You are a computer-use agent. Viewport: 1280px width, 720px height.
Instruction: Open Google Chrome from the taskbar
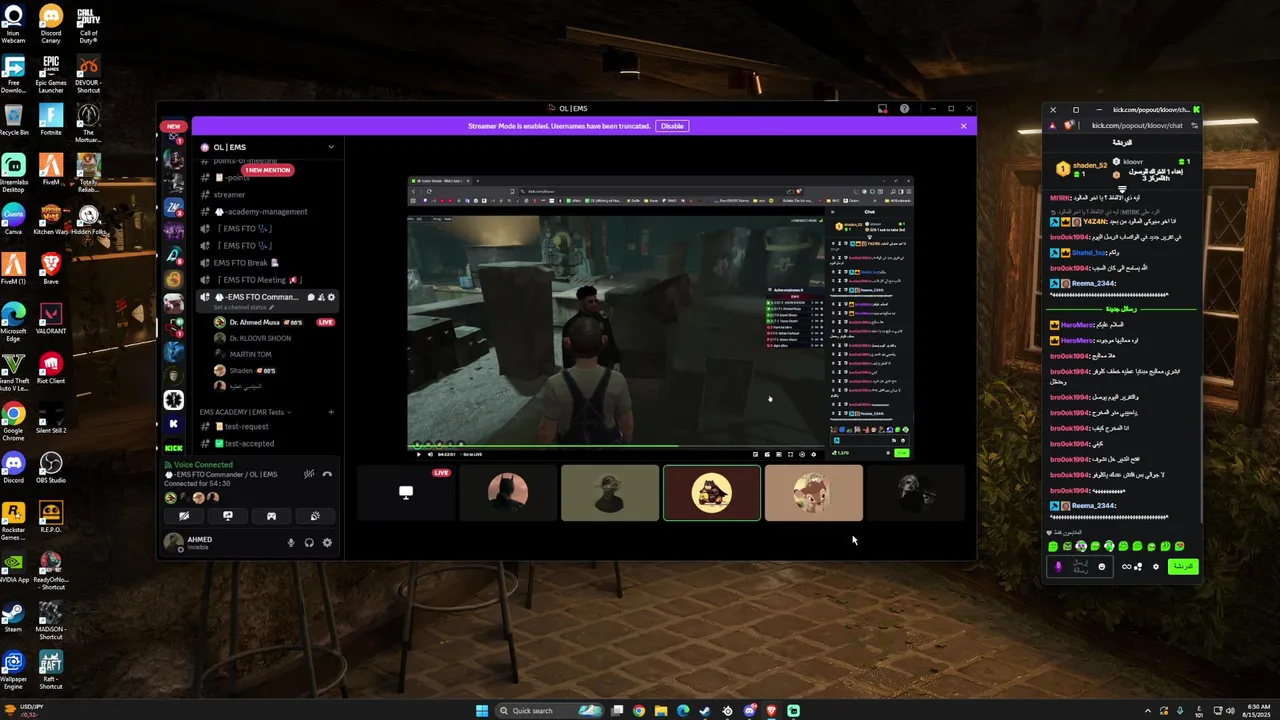[x=639, y=711]
